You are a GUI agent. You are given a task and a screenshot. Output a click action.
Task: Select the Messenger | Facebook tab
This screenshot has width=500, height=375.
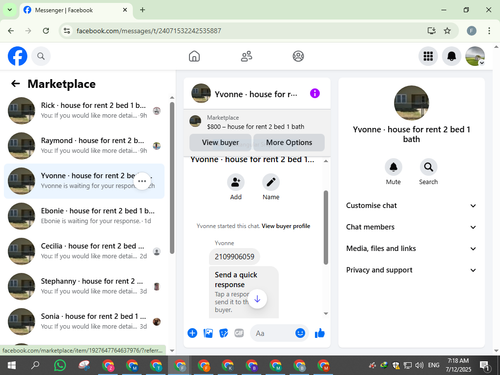click(76, 10)
